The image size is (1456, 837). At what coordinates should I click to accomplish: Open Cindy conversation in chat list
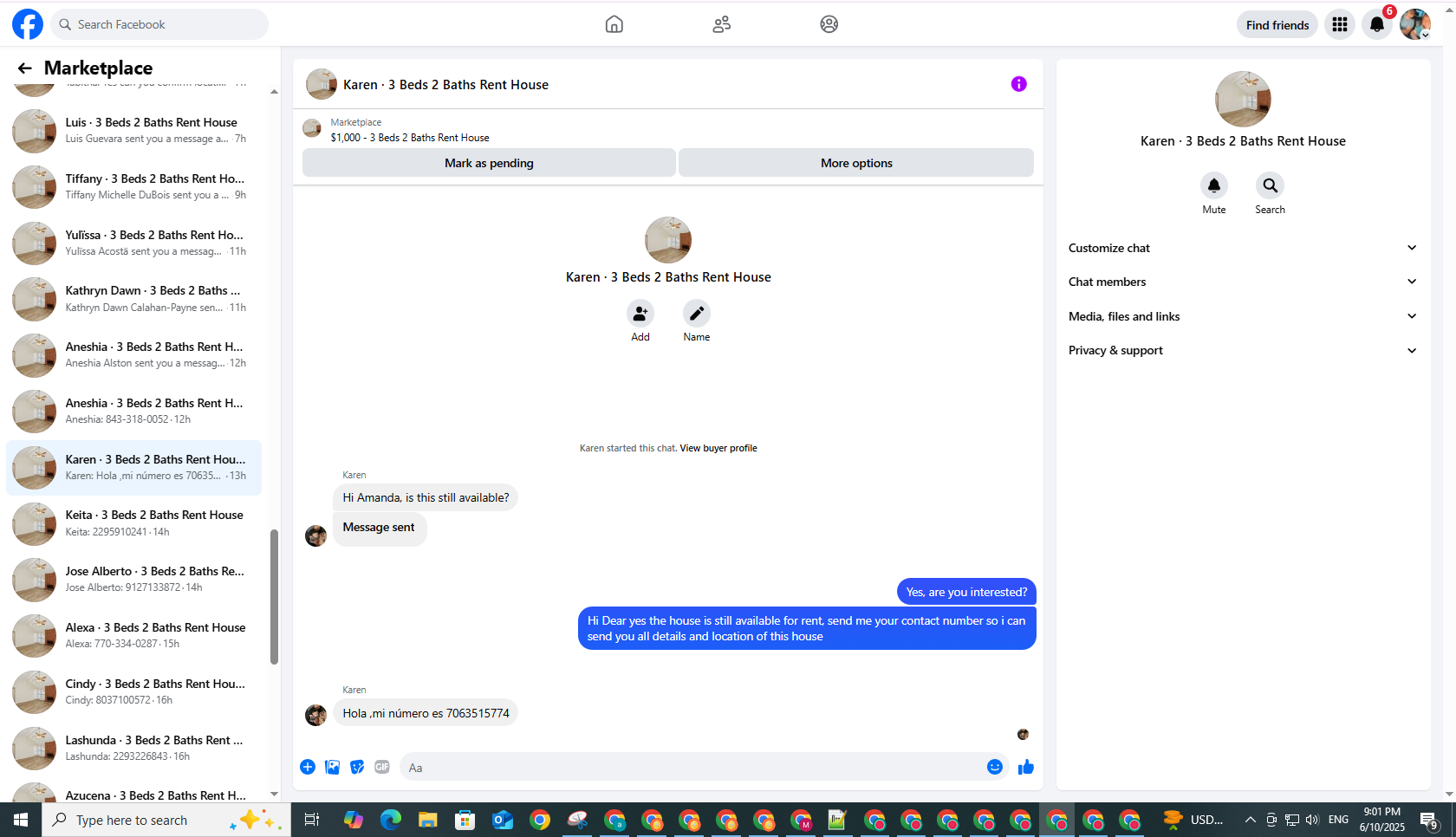point(134,691)
